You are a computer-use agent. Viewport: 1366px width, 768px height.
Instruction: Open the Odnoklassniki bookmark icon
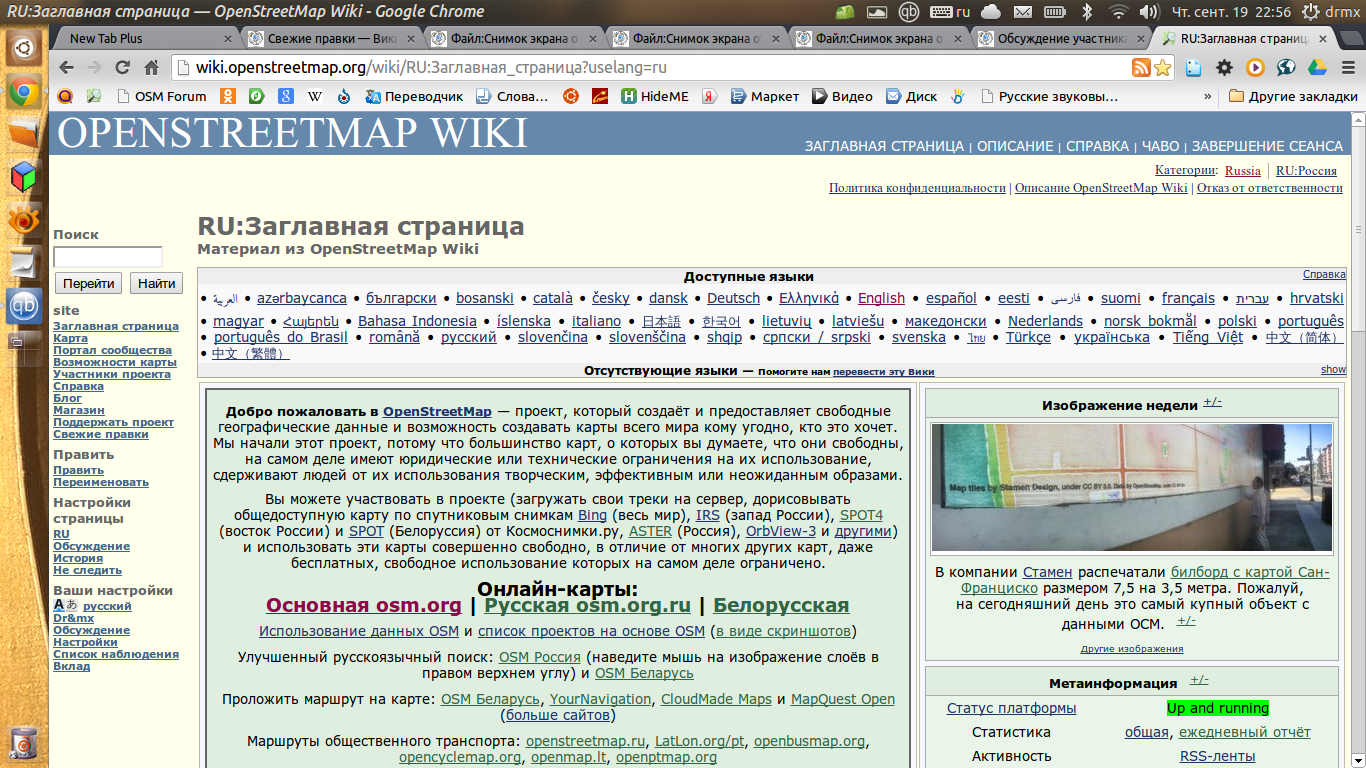click(x=227, y=97)
